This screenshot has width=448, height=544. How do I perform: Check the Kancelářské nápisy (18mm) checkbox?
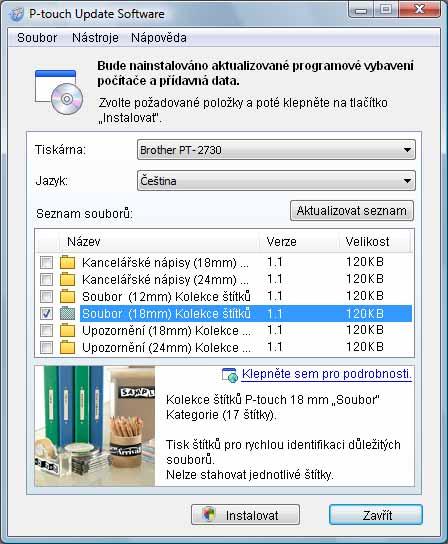coord(46,262)
